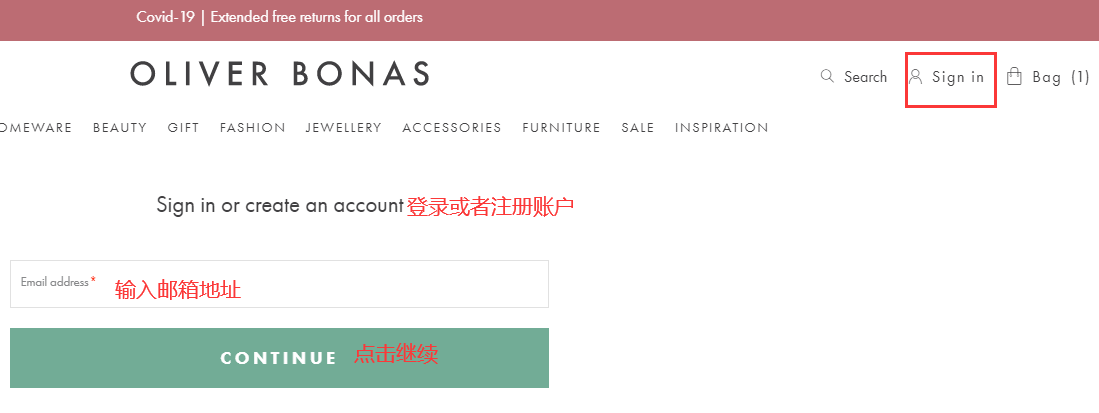This screenshot has height=413, width=1099.
Task: Click the Sign in text link
Action: [958, 77]
